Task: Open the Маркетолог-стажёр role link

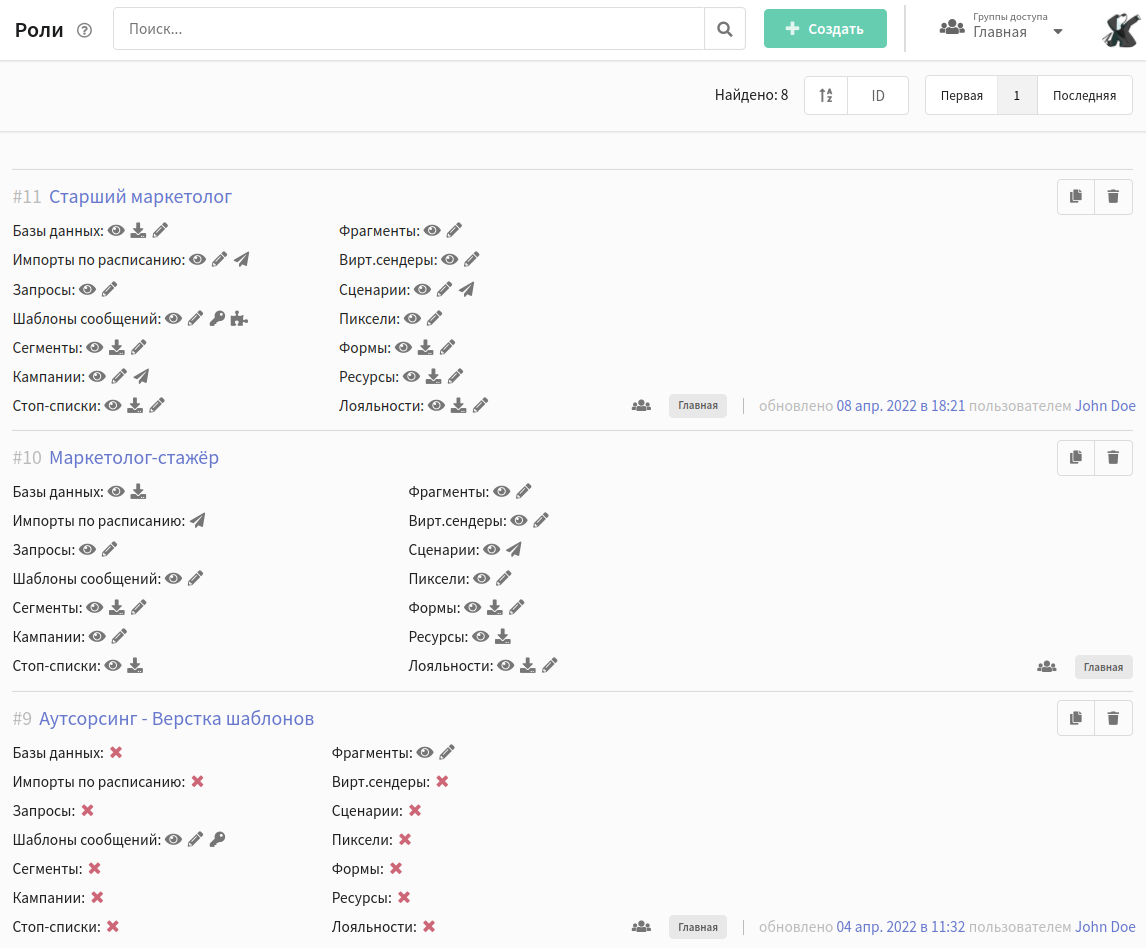Action: pyautogui.click(x=134, y=458)
